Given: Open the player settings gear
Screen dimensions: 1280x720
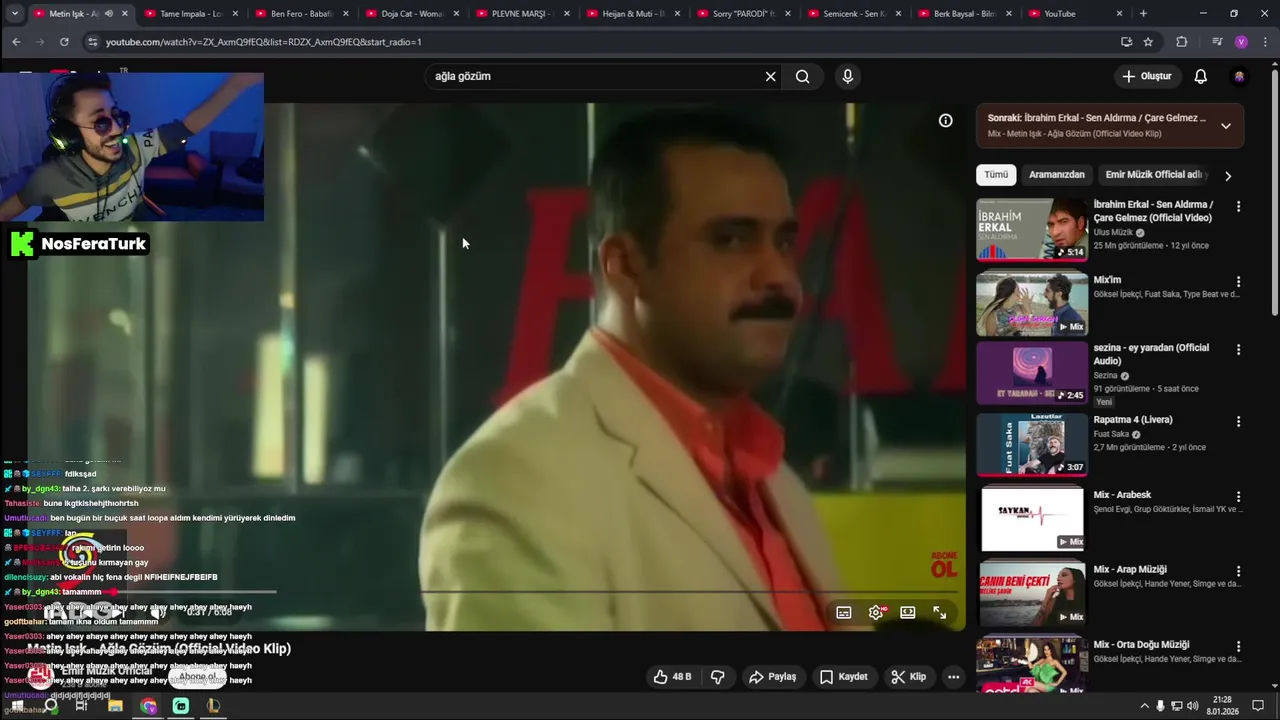Looking at the screenshot, I should tap(876, 612).
